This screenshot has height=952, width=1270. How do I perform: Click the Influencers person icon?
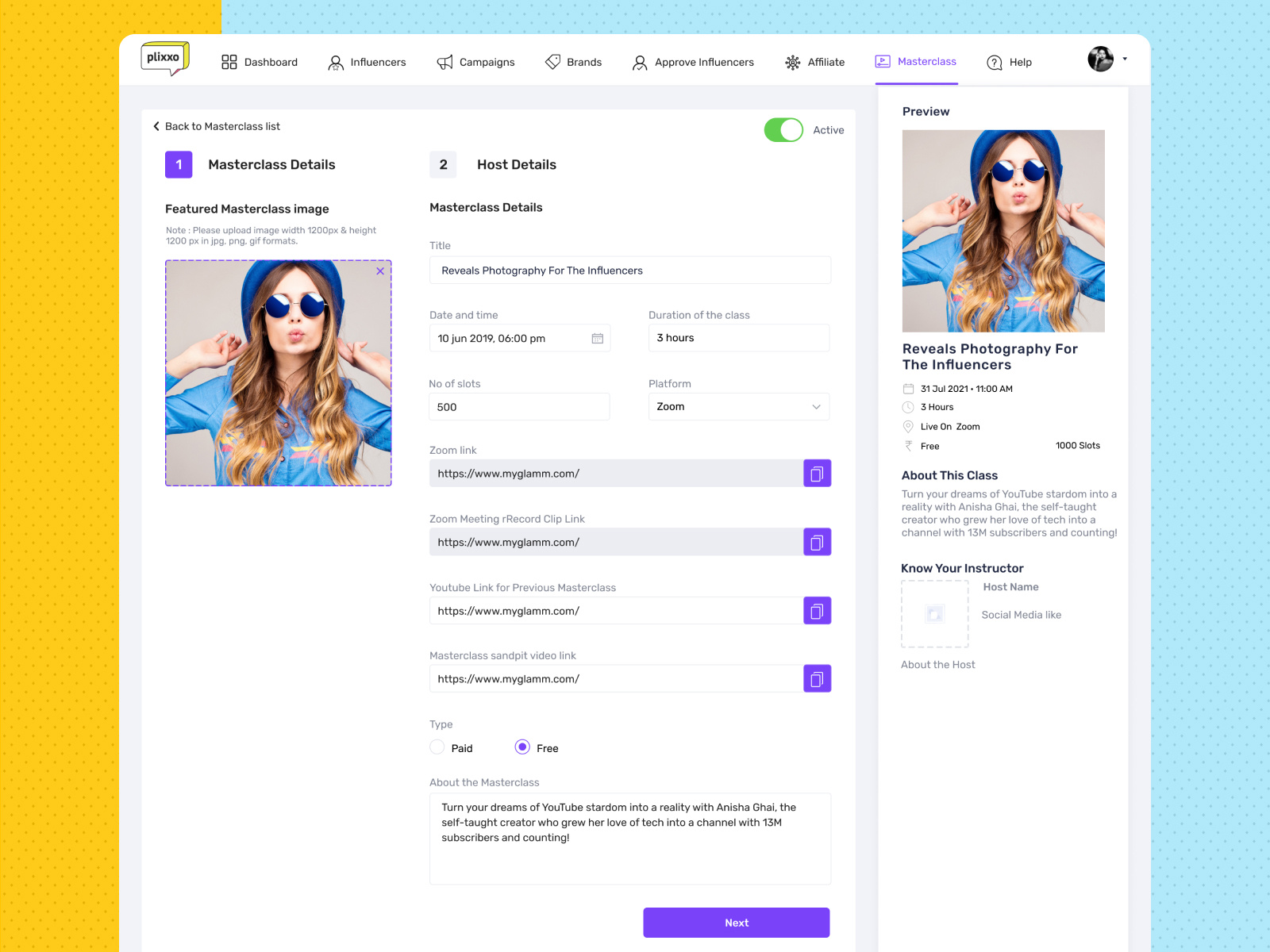point(334,62)
